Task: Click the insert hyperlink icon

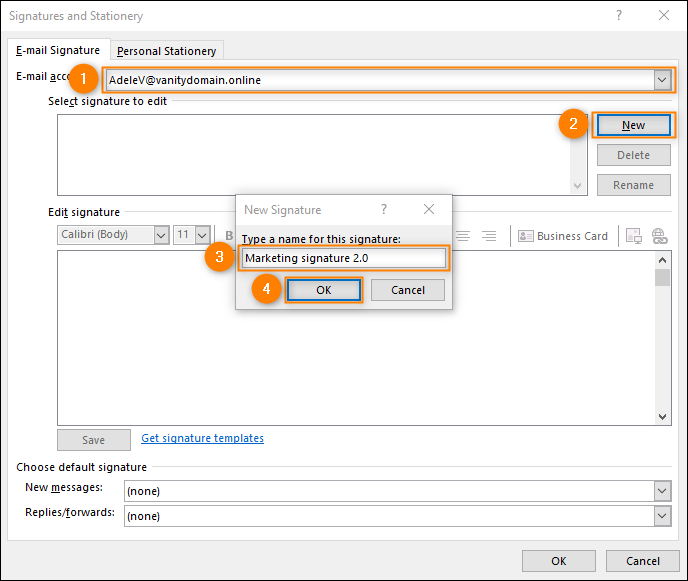Action: (x=659, y=236)
